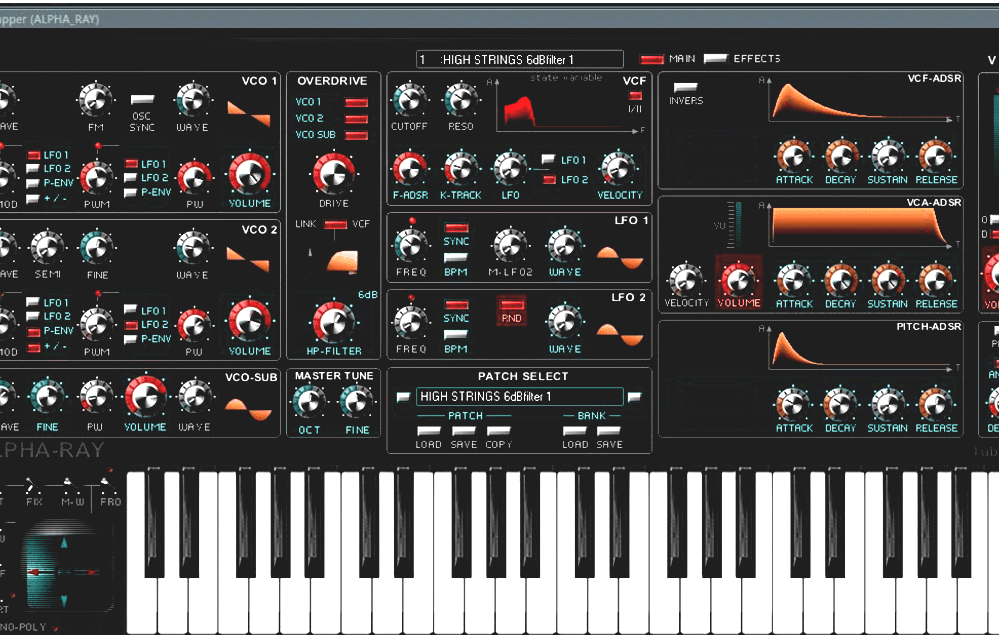Toggle the LINK VCF overdrive switch
999x635 pixels.
point(335,225)
